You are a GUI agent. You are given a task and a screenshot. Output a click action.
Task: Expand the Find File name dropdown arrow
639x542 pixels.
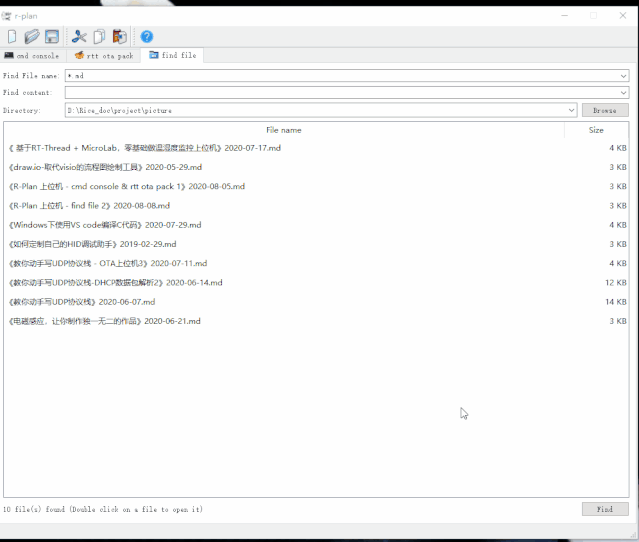623,76
